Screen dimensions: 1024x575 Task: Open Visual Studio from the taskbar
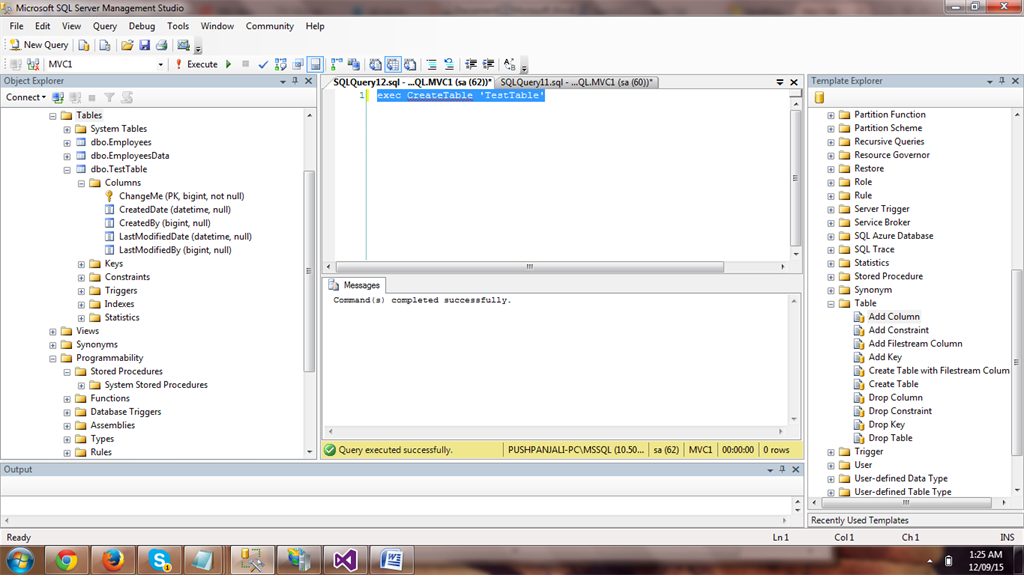(x=345, y=560)
